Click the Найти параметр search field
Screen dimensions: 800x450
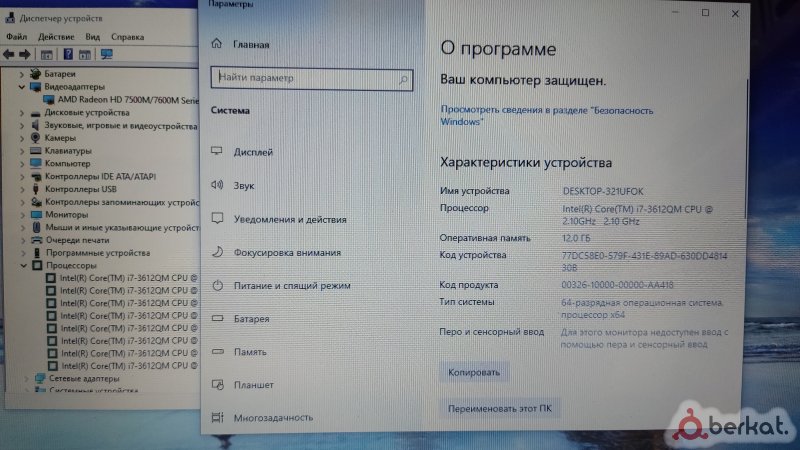click(312, 79)
